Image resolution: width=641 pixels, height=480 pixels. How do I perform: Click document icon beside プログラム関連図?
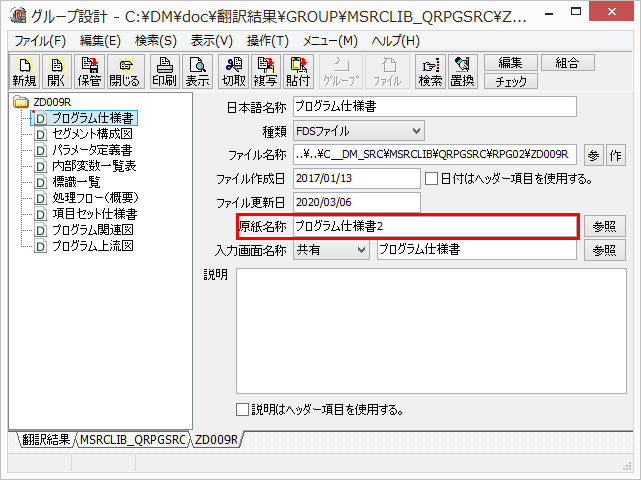click(40, 230)
